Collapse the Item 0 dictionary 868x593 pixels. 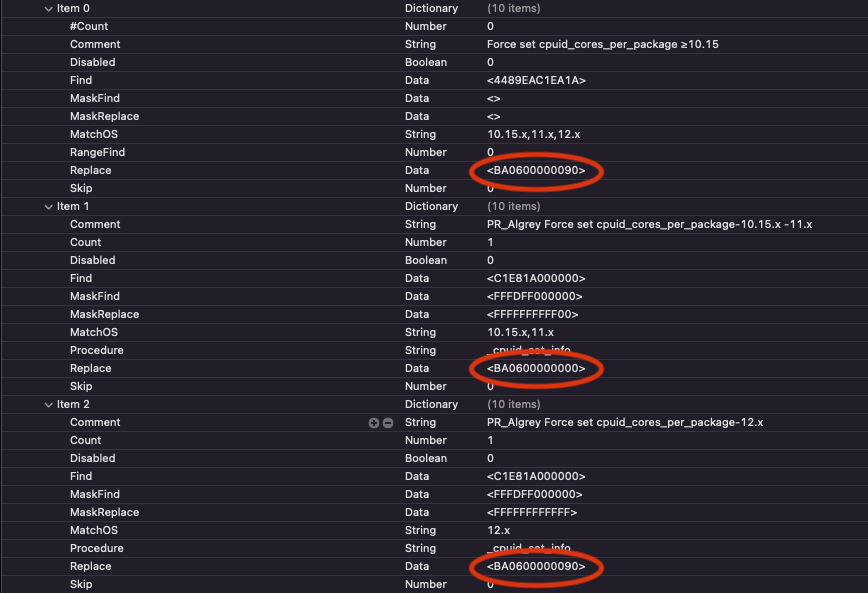click(48, 9)
